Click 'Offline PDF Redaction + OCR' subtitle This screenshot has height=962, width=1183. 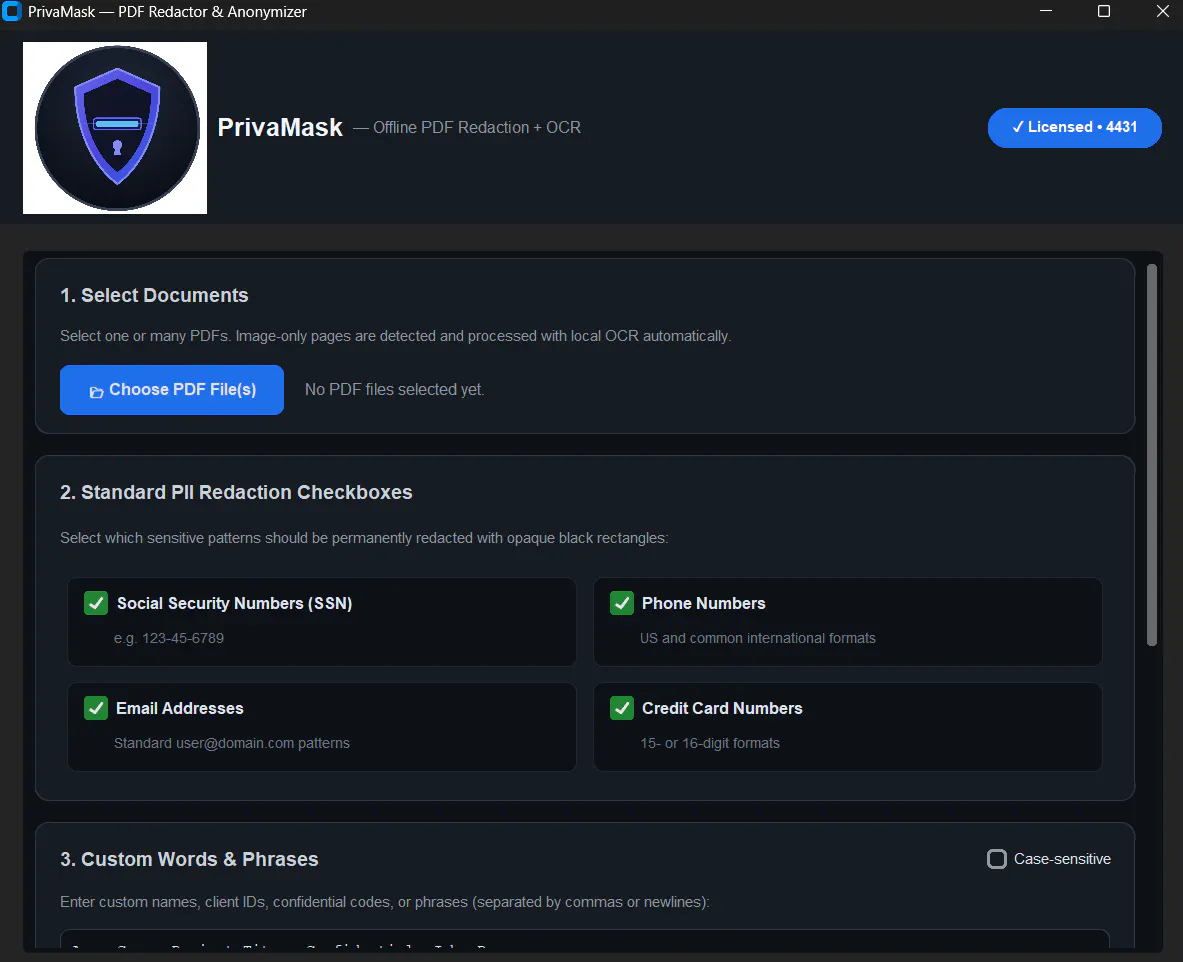tap(477, 128)
